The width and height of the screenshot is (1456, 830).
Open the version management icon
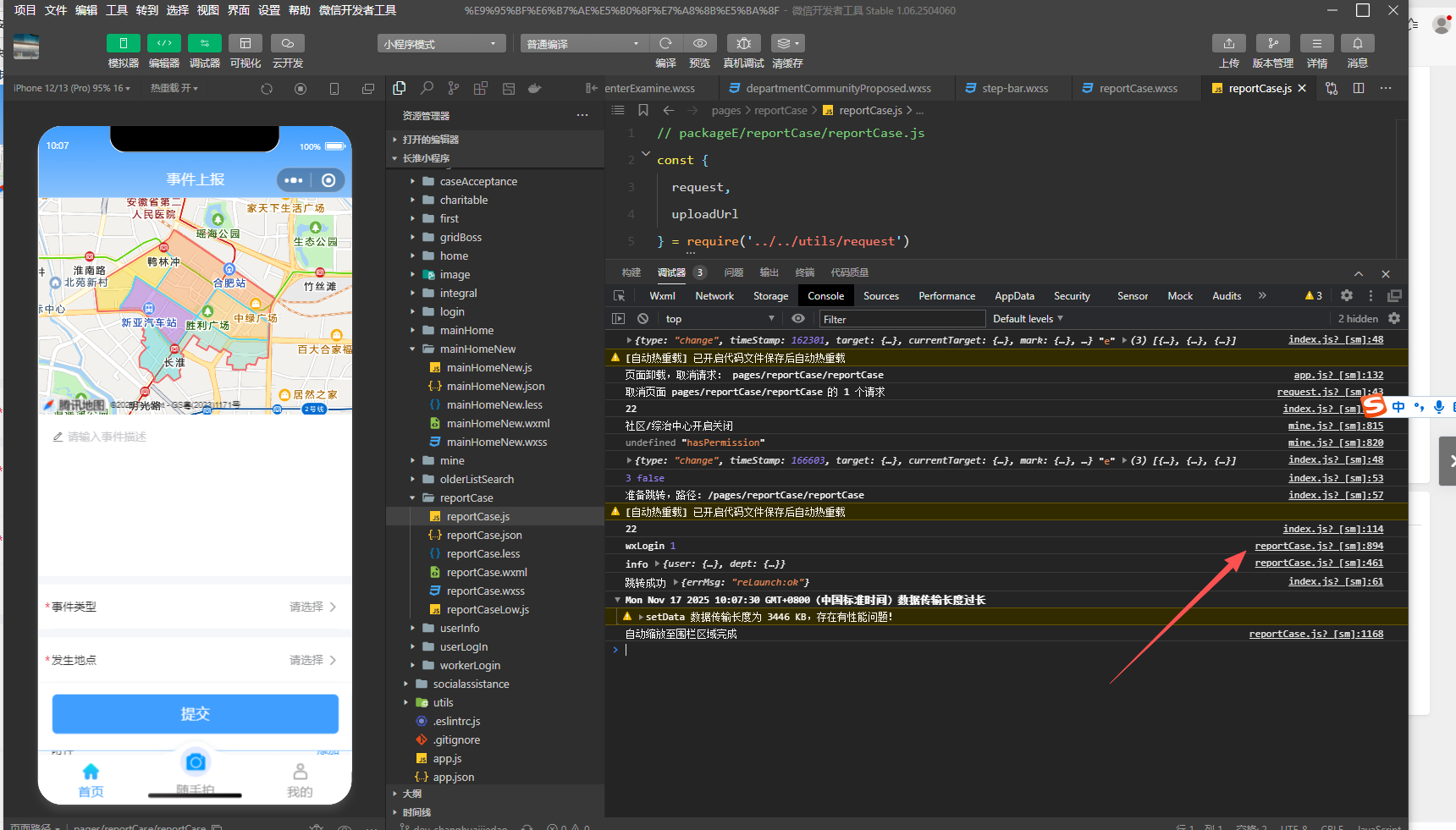(1272, 43)
